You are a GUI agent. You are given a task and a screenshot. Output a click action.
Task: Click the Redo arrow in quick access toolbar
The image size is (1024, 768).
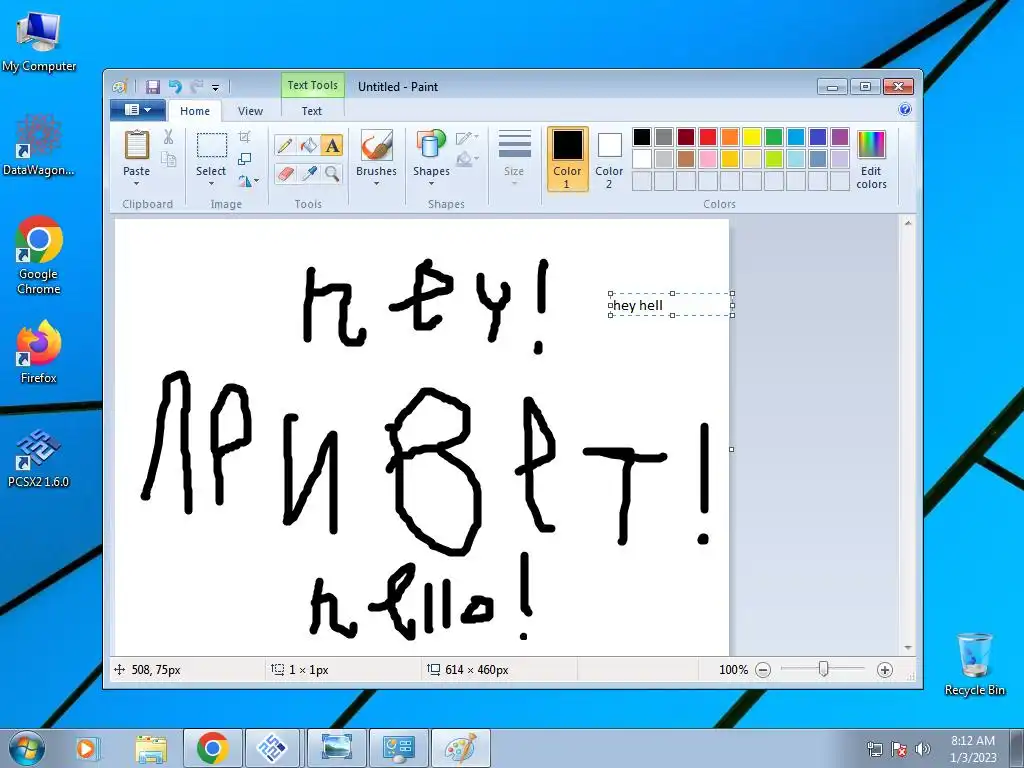pos(197,87)
